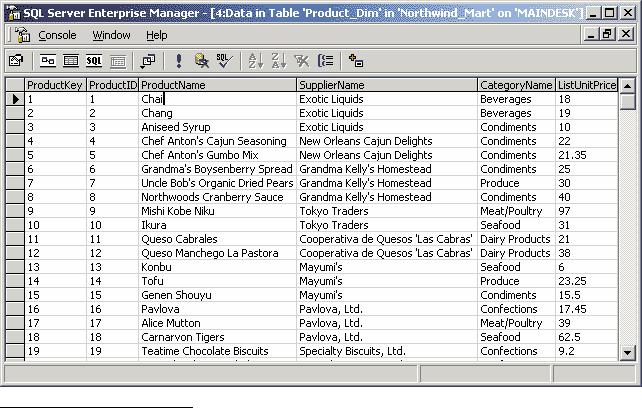Image resolution: width=642 pixels, height=408 pixels.
Task: Click the 'Carnarvon Tigers' cell
Action: 217,337
